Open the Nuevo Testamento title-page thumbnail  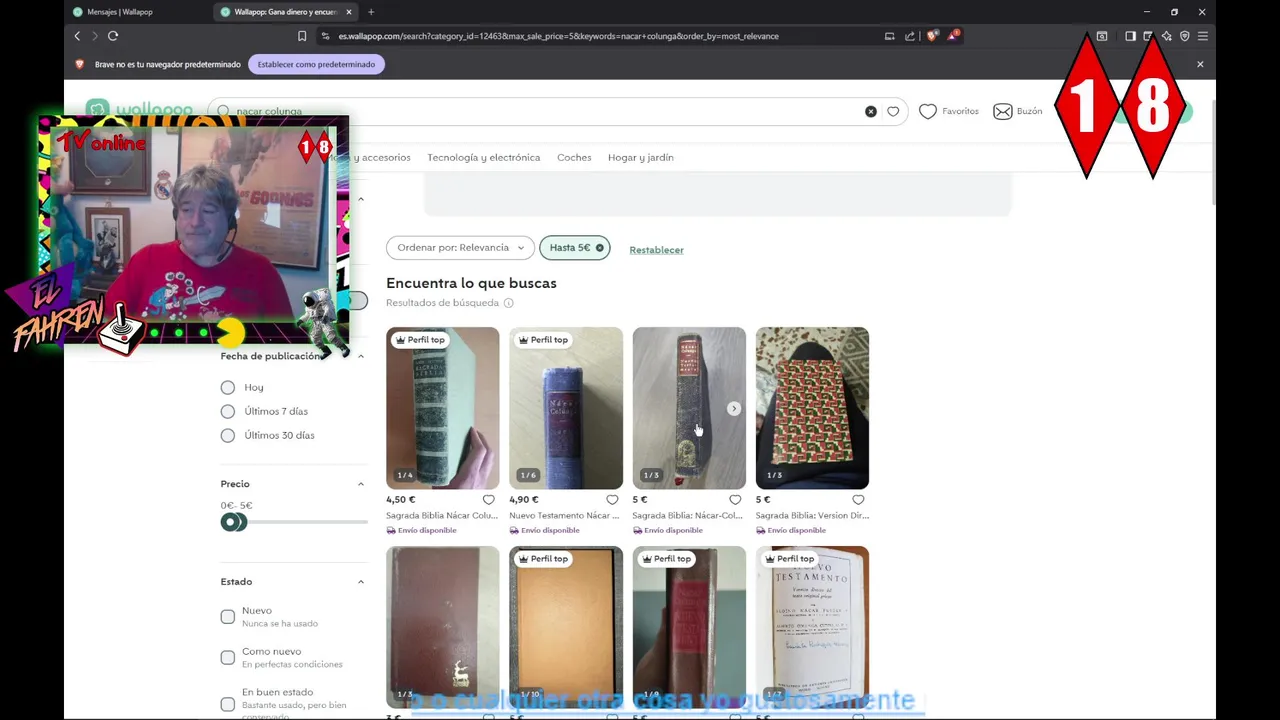coord(812,627)
